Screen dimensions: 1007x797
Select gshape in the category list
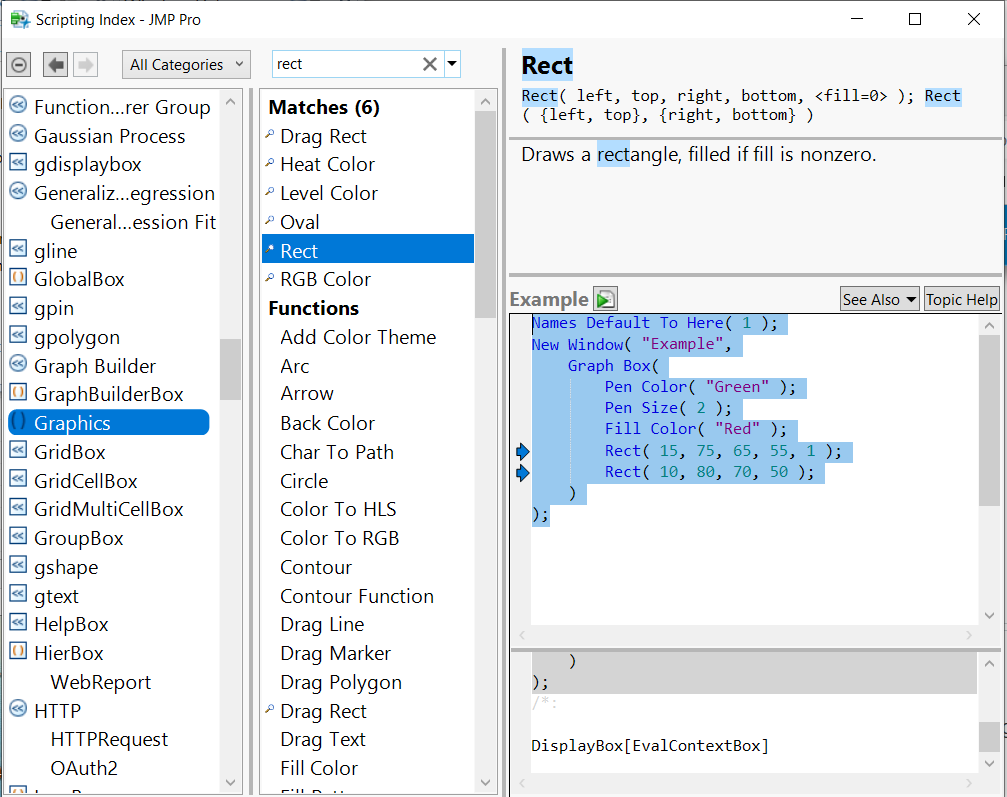point(66,567)
